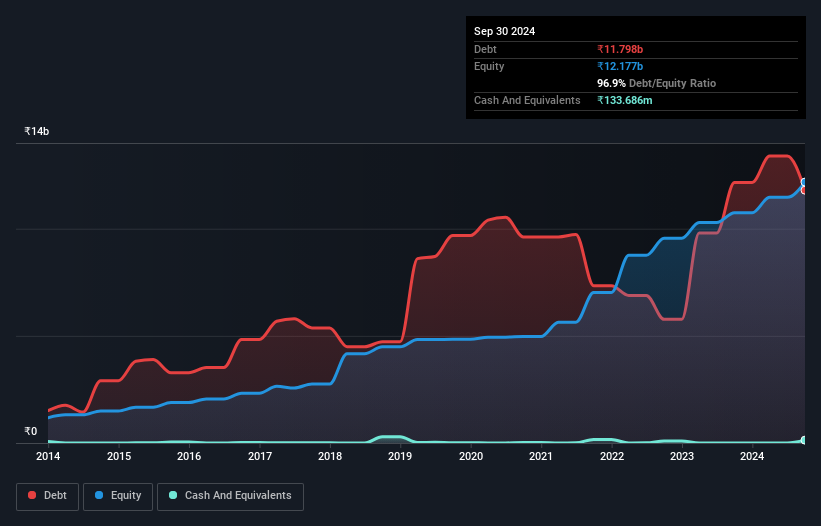The height and width of the screenshot is (526, 821).
Task: Click the 2022 axis label
Action: [x=612, y=456]
